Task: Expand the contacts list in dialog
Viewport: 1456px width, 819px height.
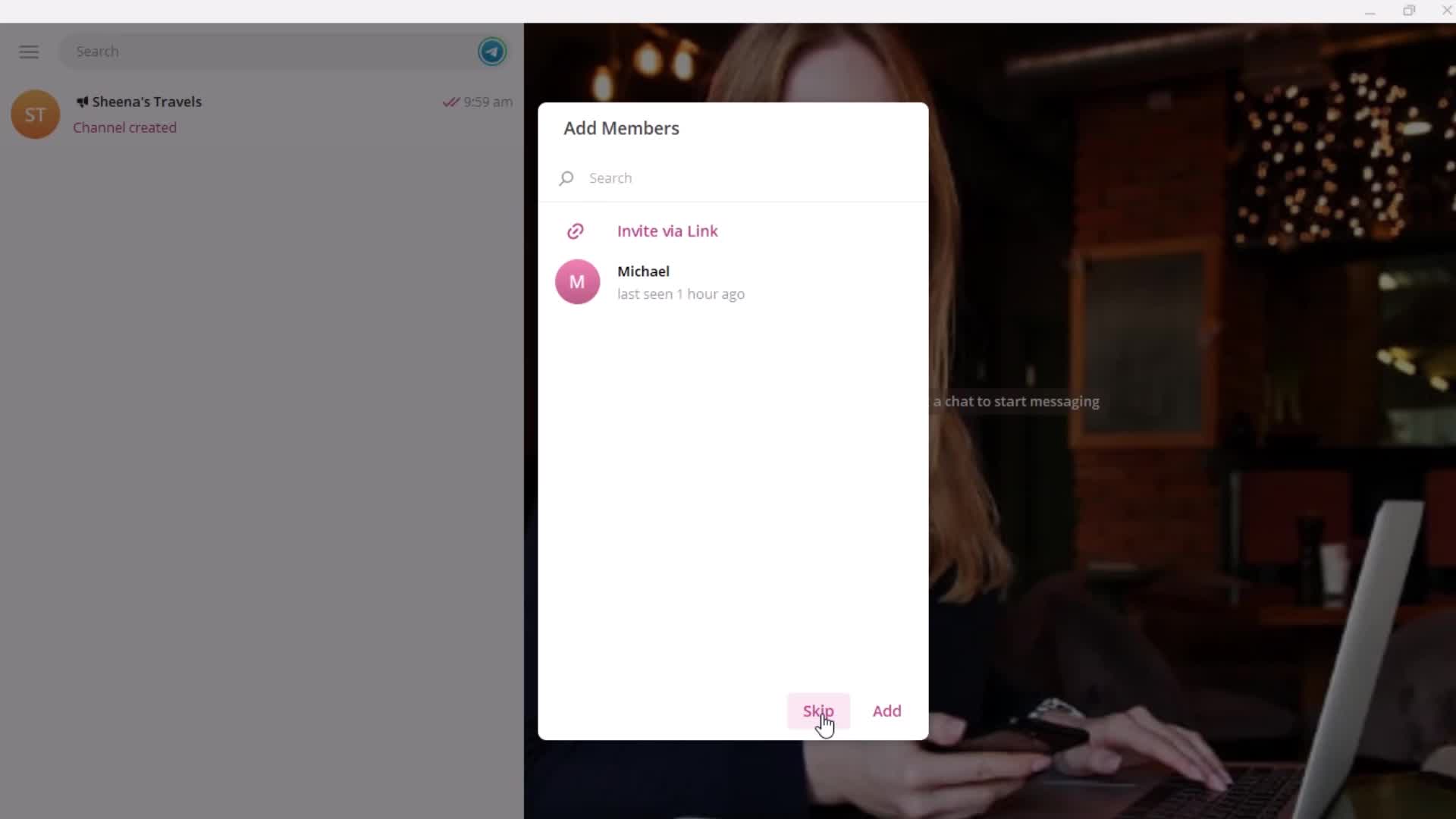Action: (734, 281)
